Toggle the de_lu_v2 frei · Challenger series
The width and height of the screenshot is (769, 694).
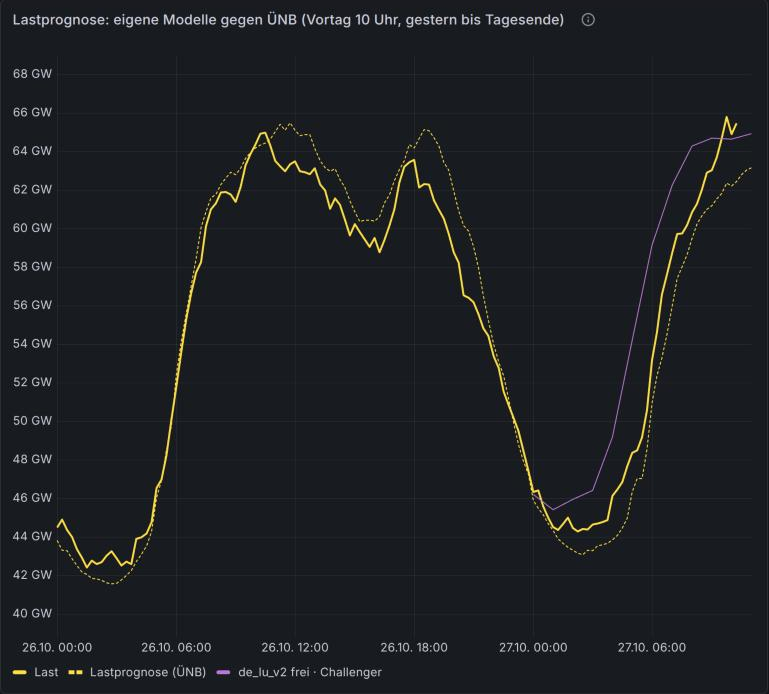click(310, 672)
